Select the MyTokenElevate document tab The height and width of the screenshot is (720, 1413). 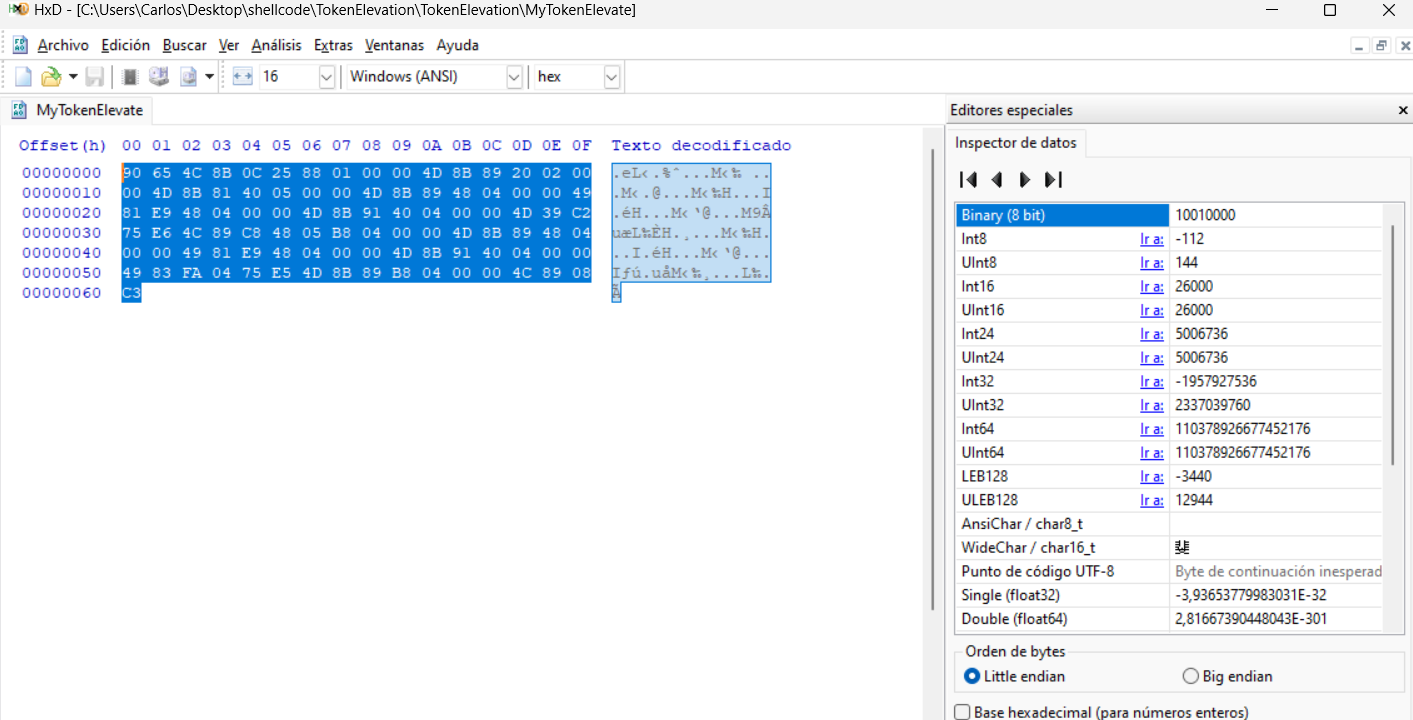79,110
